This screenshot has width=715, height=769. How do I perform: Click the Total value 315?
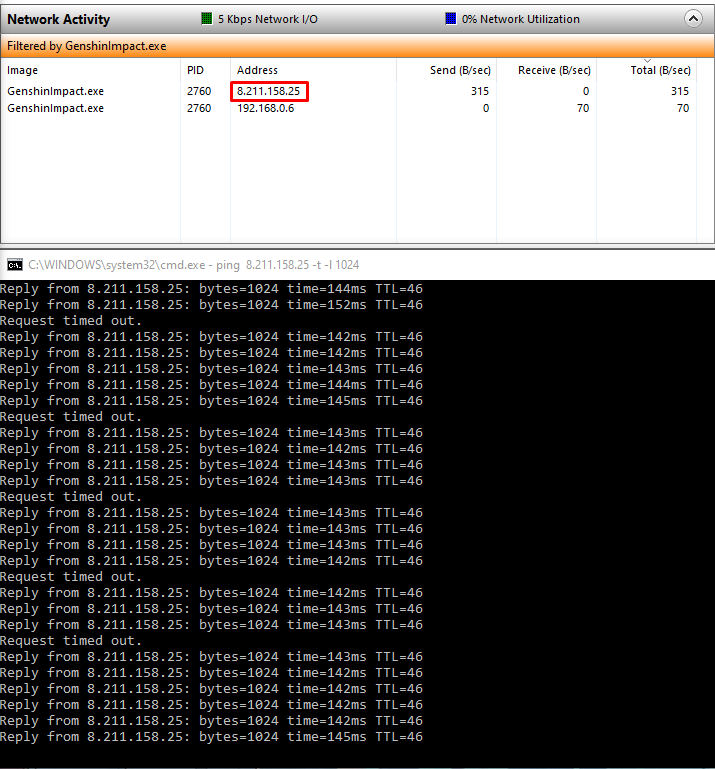click(x=680, y=91)
